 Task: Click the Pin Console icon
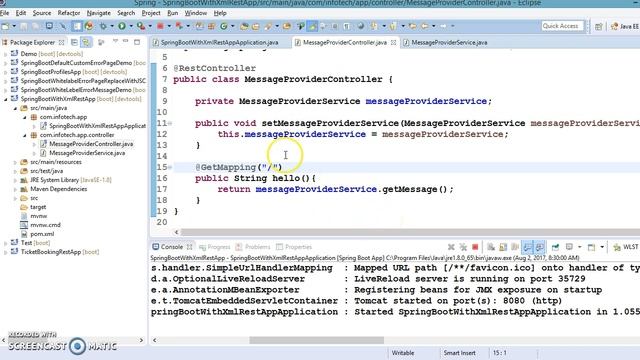[556, 247]
